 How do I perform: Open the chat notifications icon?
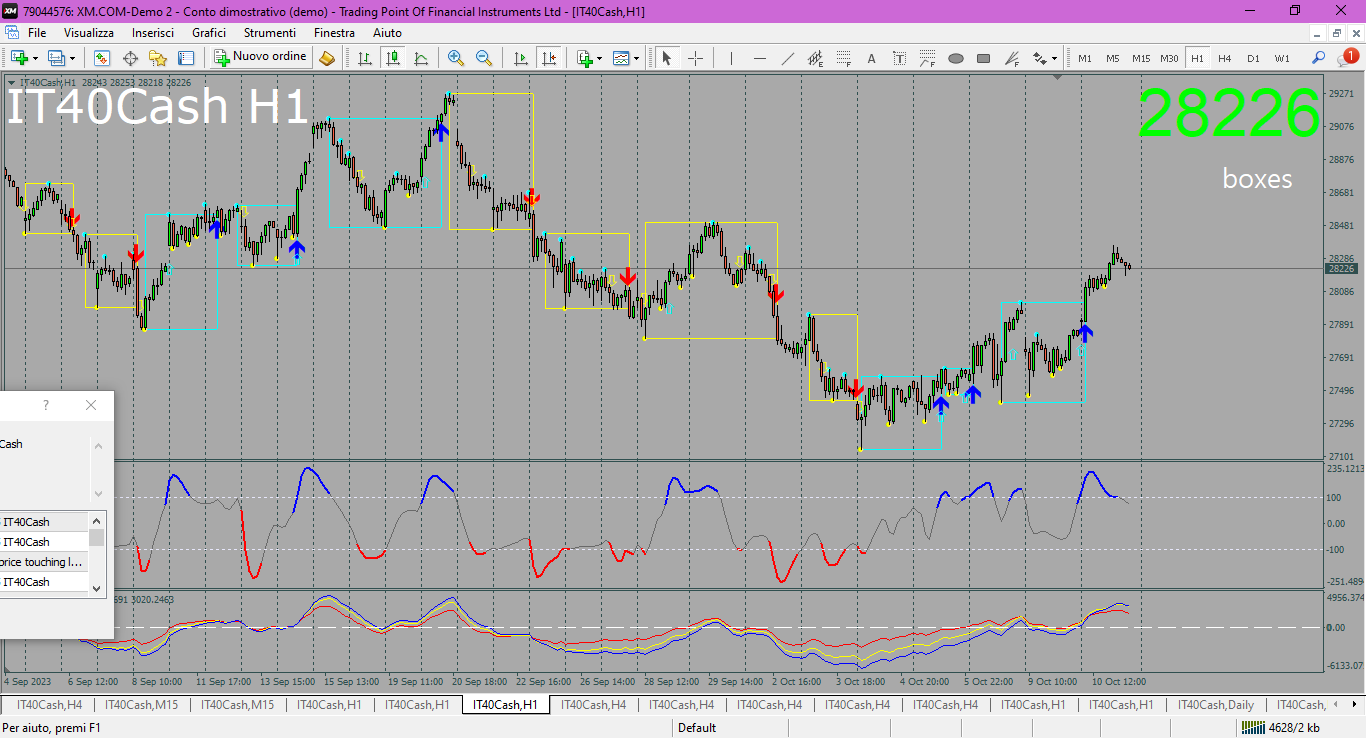[1348, 57]
